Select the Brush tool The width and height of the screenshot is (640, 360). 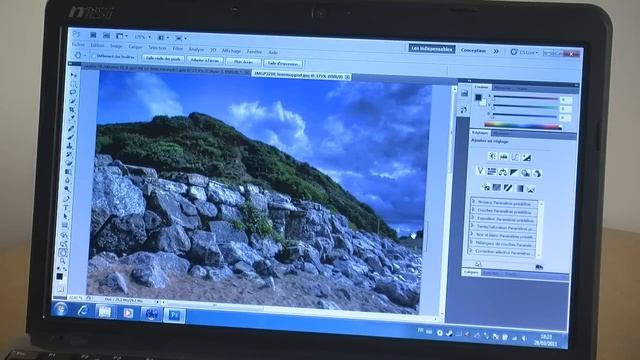pos(71,137)
